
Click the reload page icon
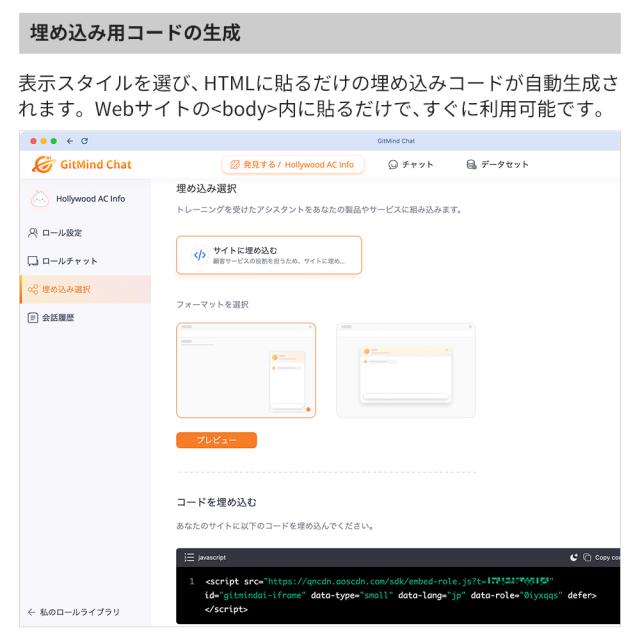[84, 141]
